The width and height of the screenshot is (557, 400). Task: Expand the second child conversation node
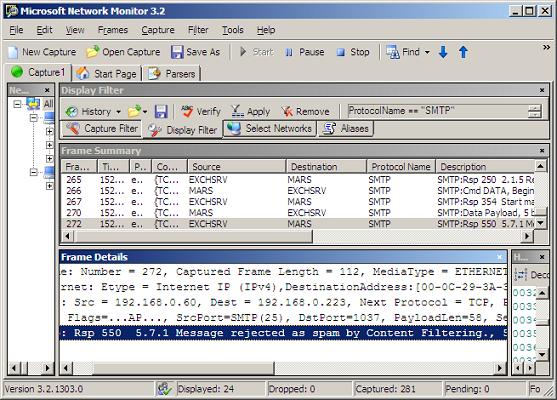(x=49, y=145)
